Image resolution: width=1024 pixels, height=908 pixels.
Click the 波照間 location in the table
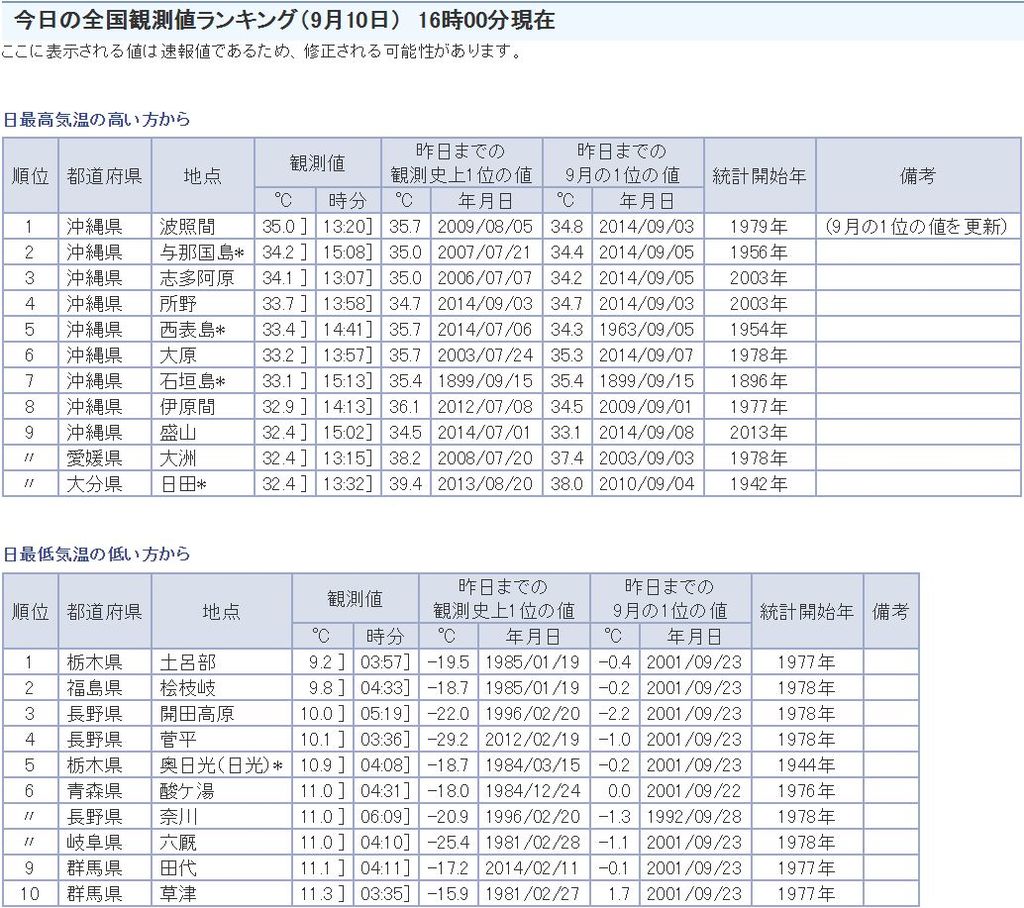pos(186,226)
